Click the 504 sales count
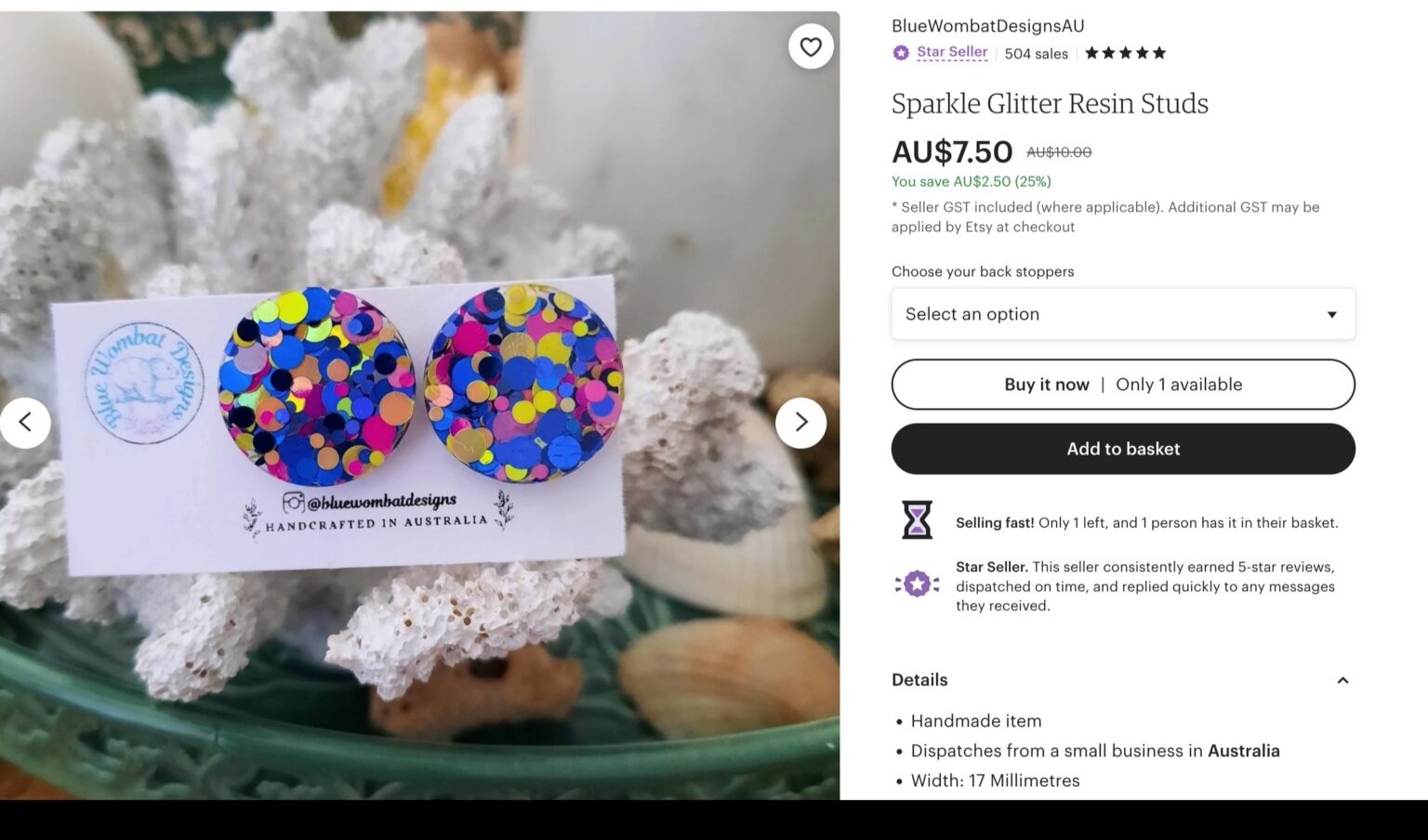The width and height of the screenshot is (1428, 840). click(x=1036, y=53)
